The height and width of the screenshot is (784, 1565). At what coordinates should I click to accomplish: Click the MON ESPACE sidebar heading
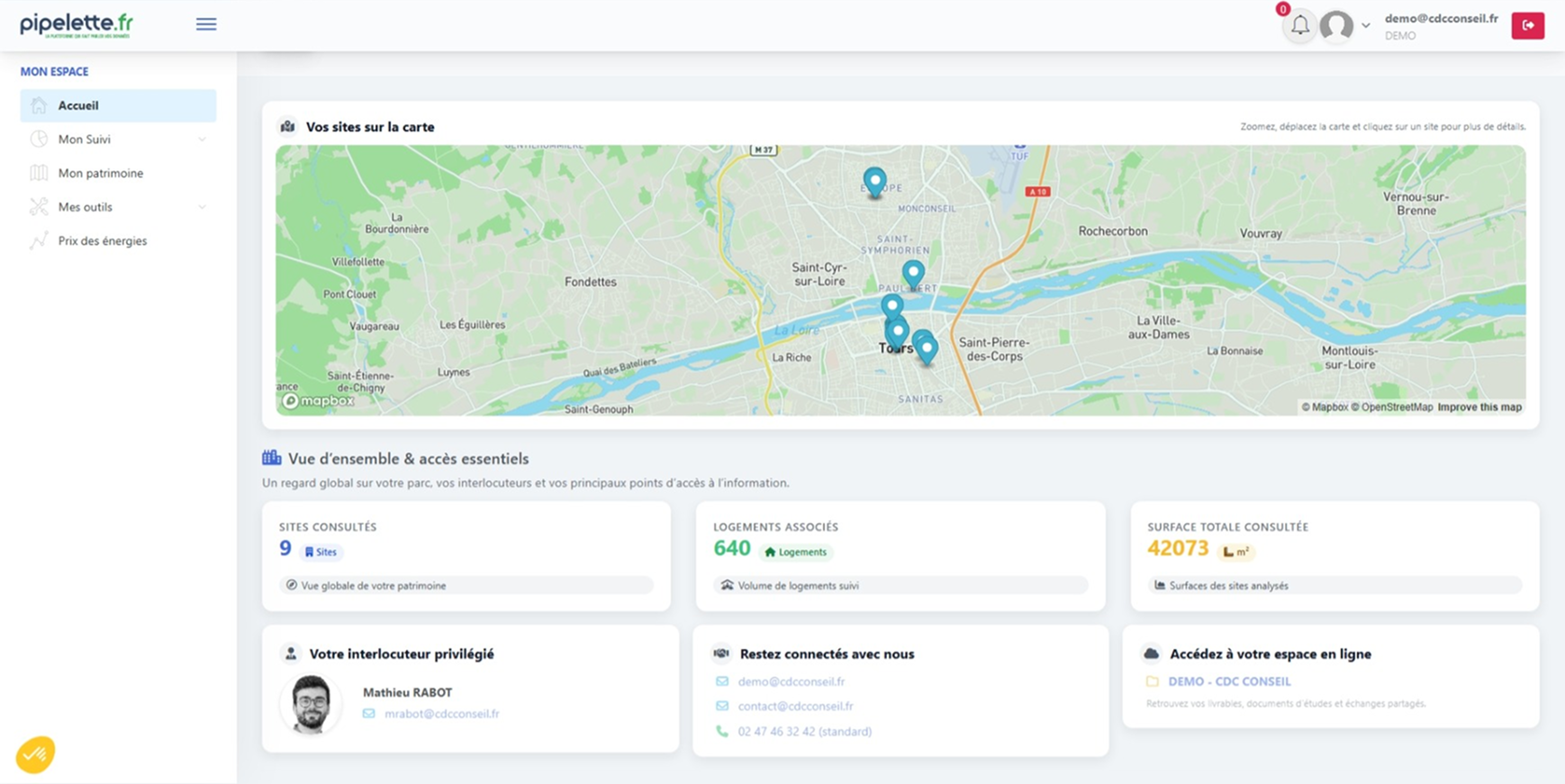pos(54,71)
